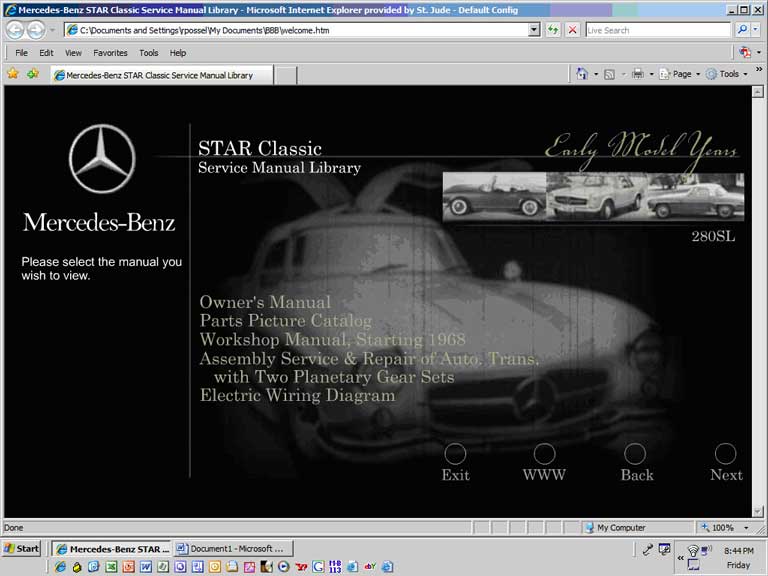Click the Home page house icon

click(582, 74)
